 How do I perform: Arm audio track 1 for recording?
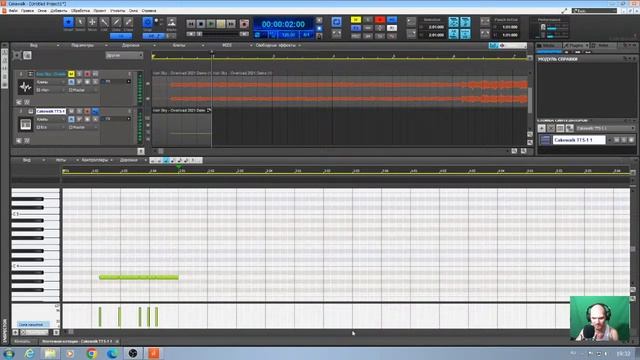[x=87, y=74]
